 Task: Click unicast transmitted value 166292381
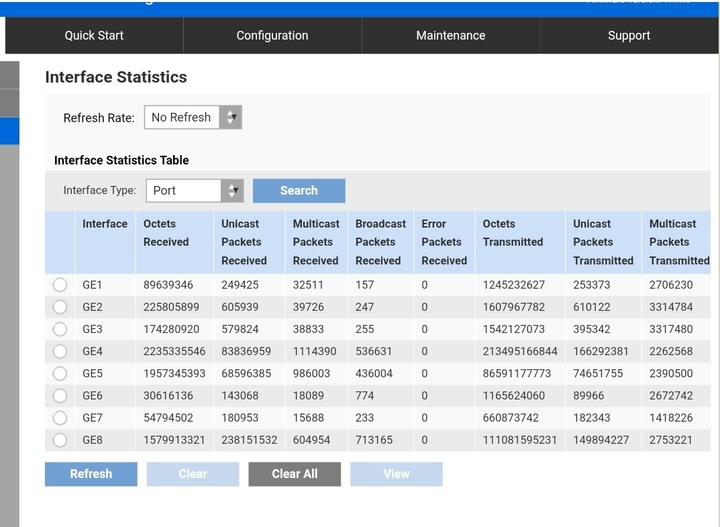[601, 351]
